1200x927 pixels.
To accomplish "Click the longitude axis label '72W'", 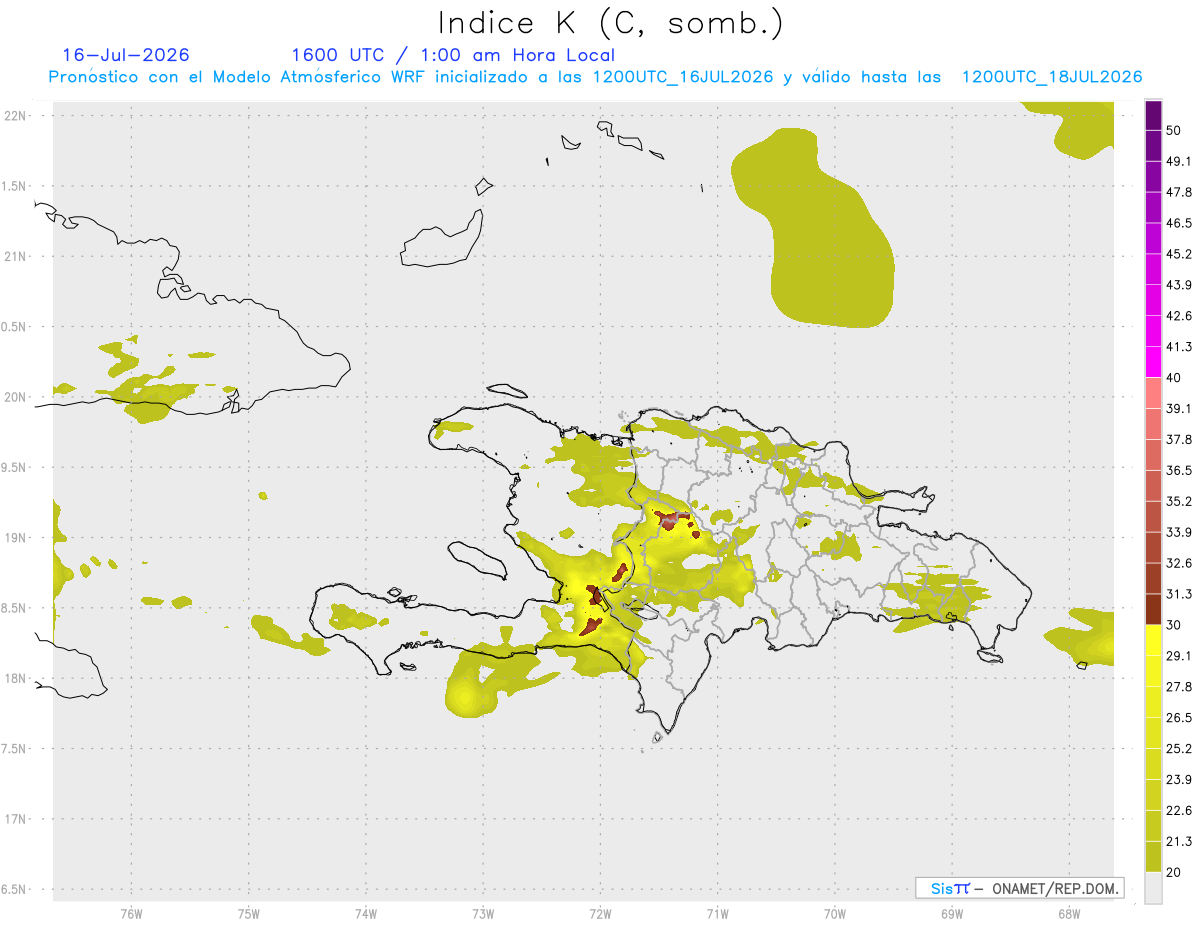I will click(601, 914).
